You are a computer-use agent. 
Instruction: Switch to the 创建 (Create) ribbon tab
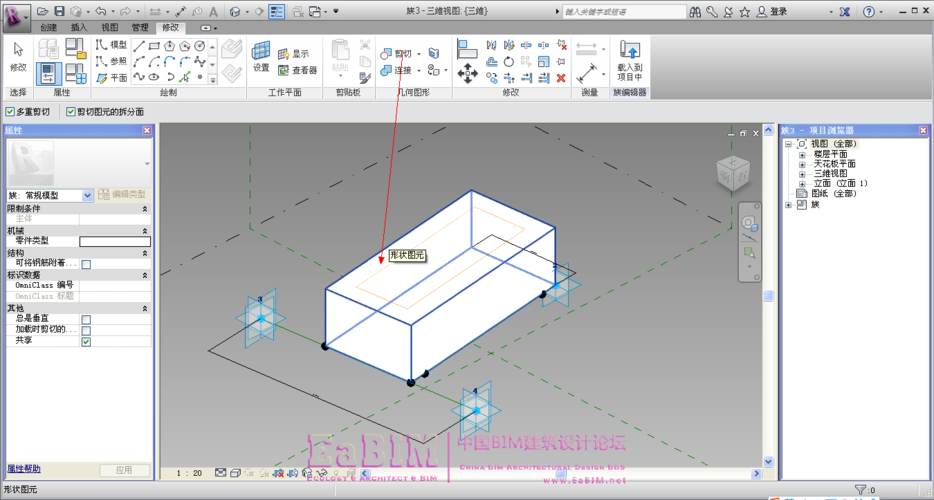coord(49,27)
